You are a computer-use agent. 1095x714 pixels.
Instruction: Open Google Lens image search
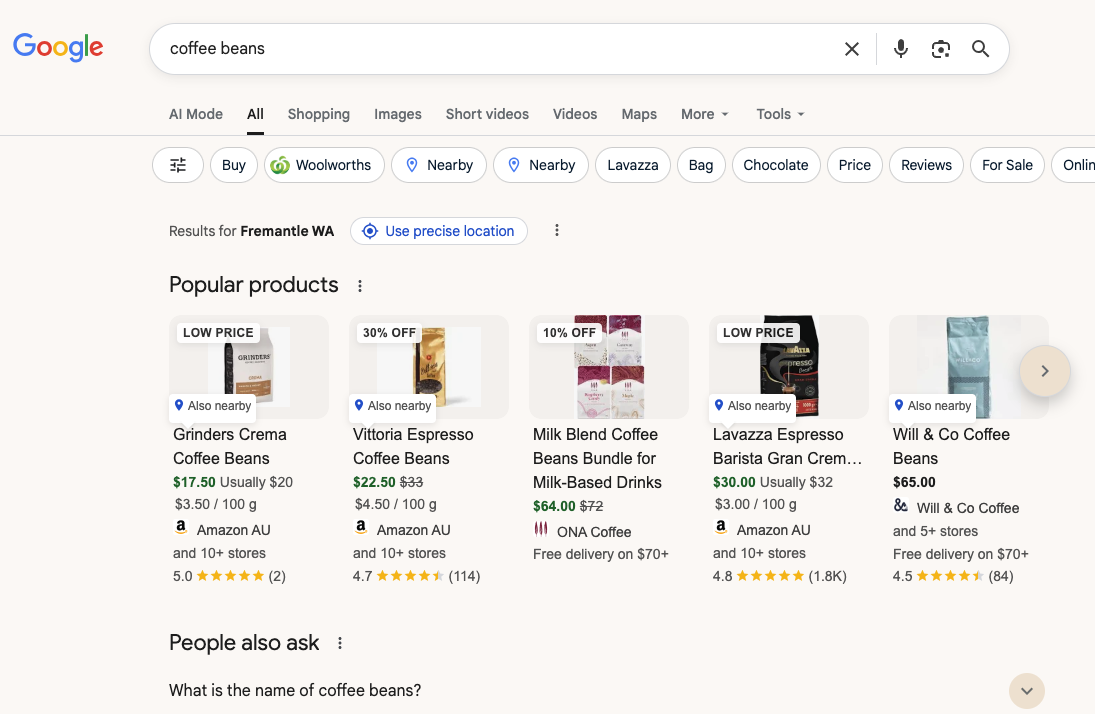click(941, 48)
